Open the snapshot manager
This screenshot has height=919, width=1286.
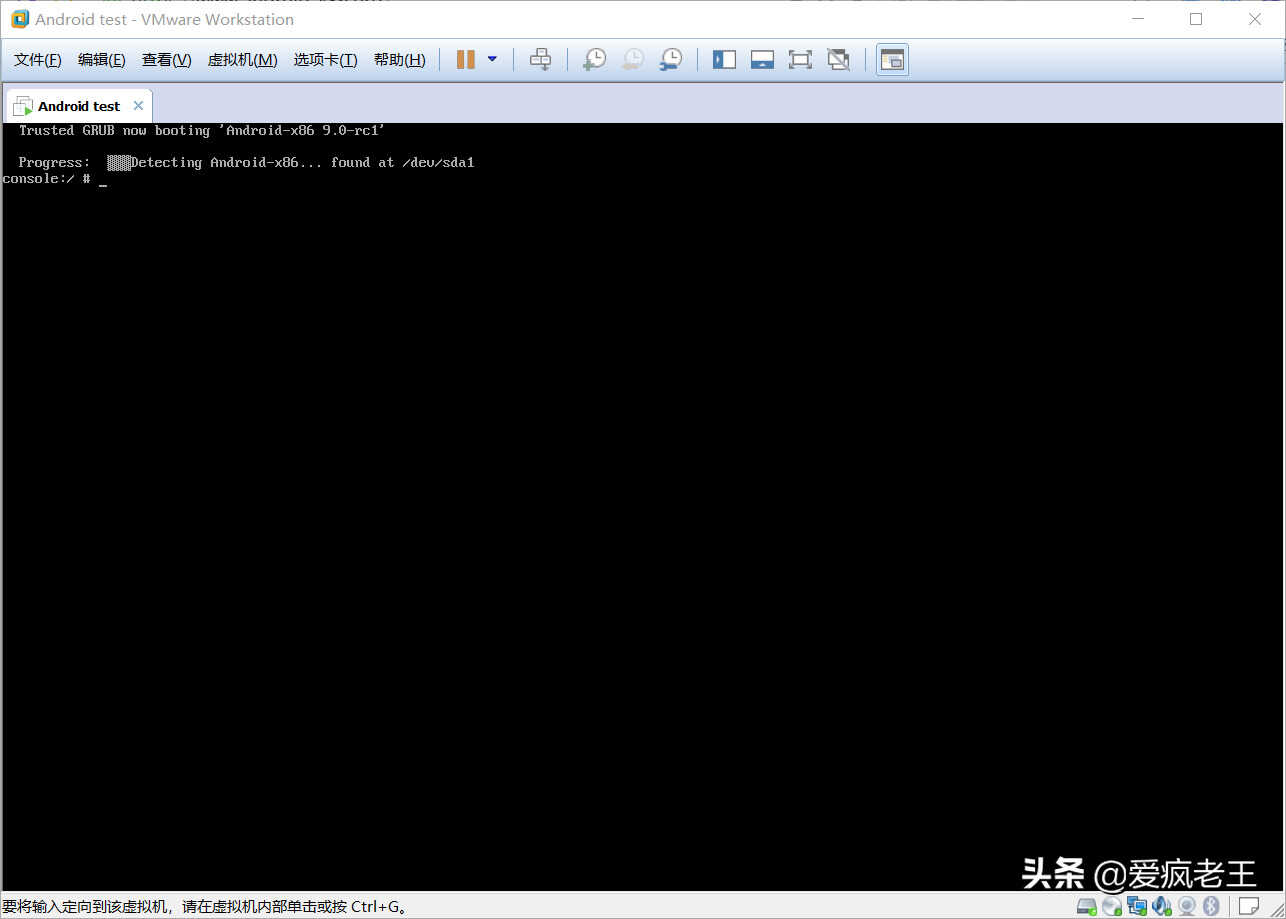[x=670, y=60]
